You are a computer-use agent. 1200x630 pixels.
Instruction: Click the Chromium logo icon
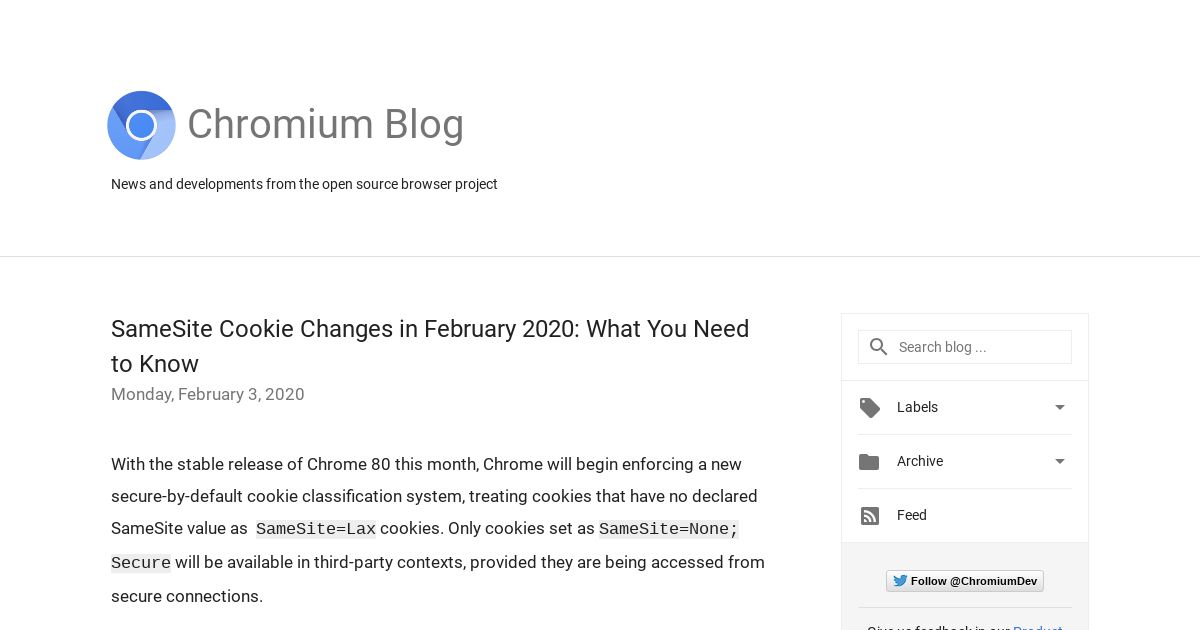click(x=141, y=125)
